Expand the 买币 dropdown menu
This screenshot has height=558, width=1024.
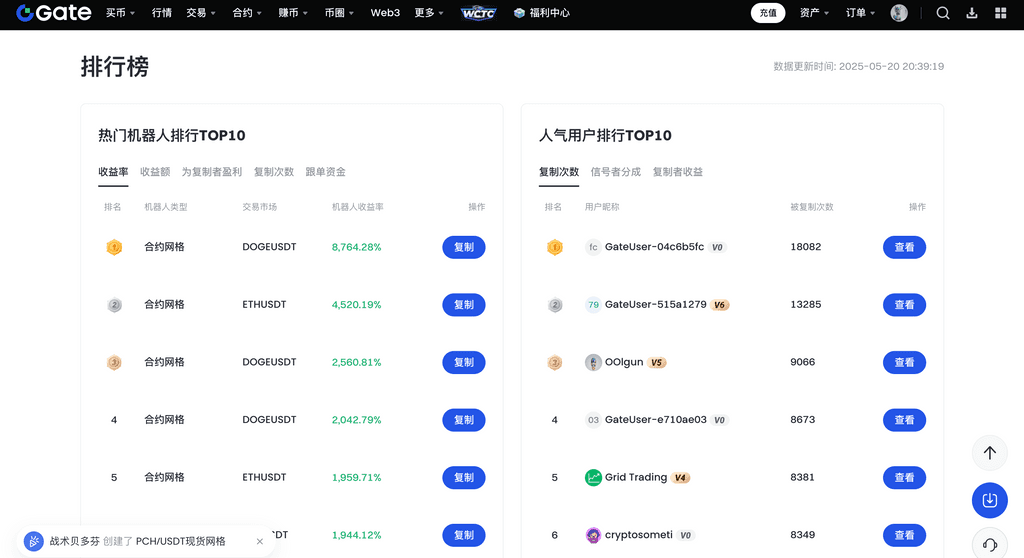click(120, 13)
